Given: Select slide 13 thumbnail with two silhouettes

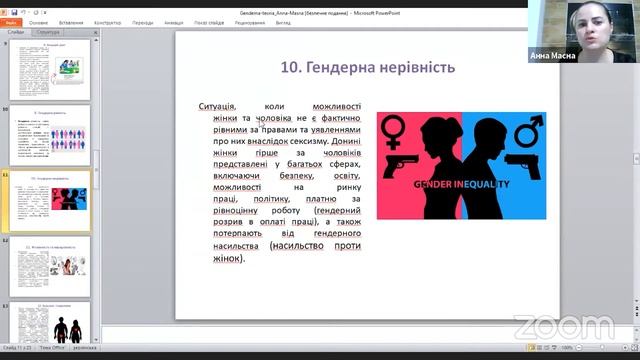Looking at the screenshot, I should (50, 322).
